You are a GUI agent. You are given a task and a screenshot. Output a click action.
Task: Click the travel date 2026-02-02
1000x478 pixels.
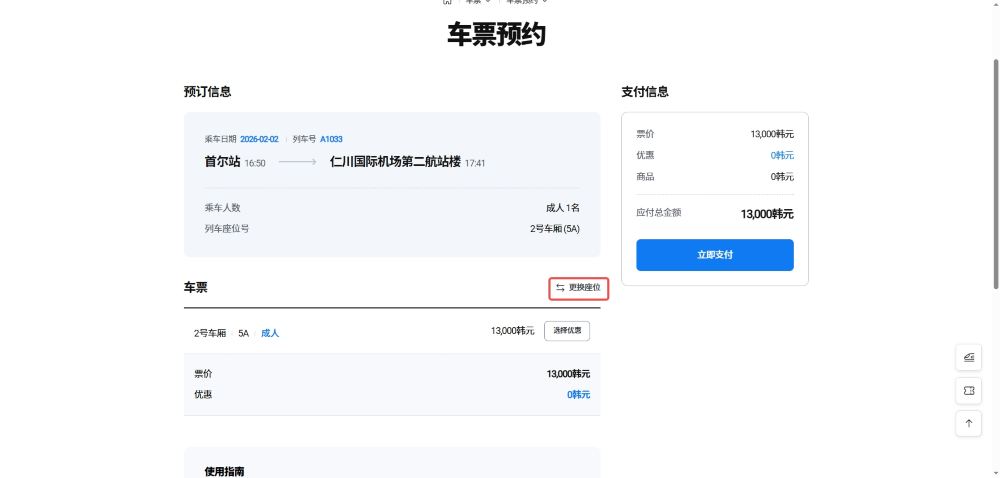click(259, 139)
